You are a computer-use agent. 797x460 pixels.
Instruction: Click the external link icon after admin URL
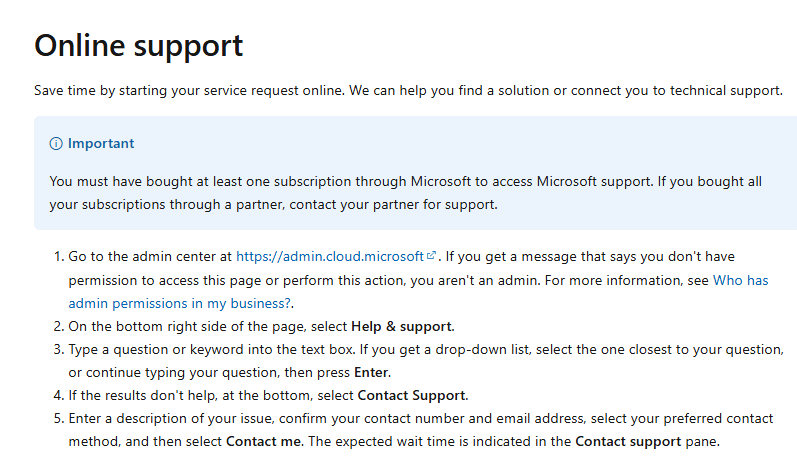[431, 256]
